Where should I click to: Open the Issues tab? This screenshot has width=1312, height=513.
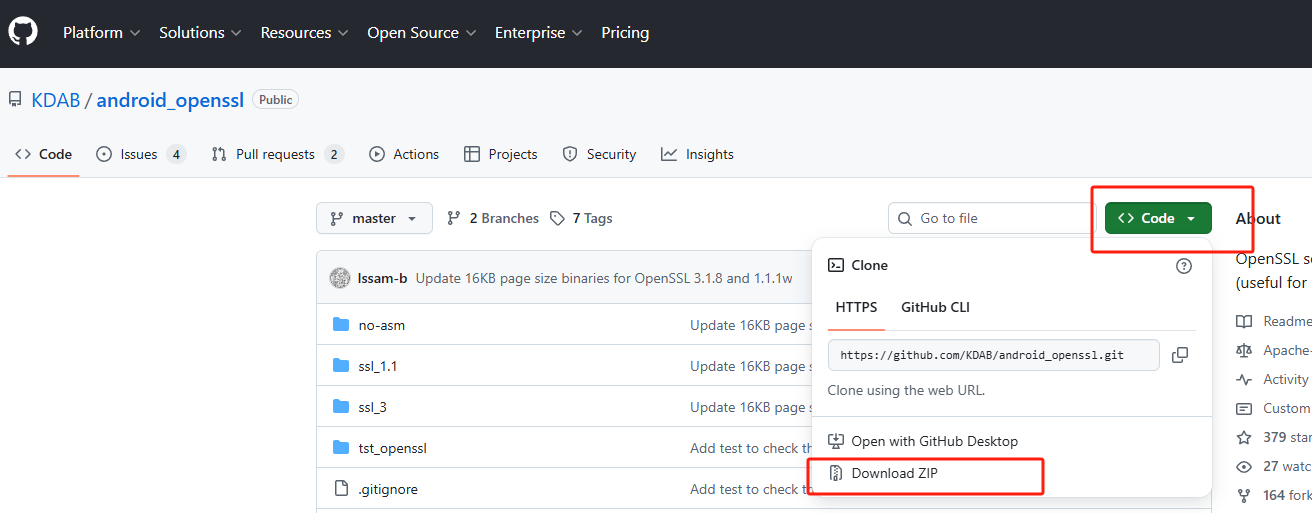[x=140, y=154]
